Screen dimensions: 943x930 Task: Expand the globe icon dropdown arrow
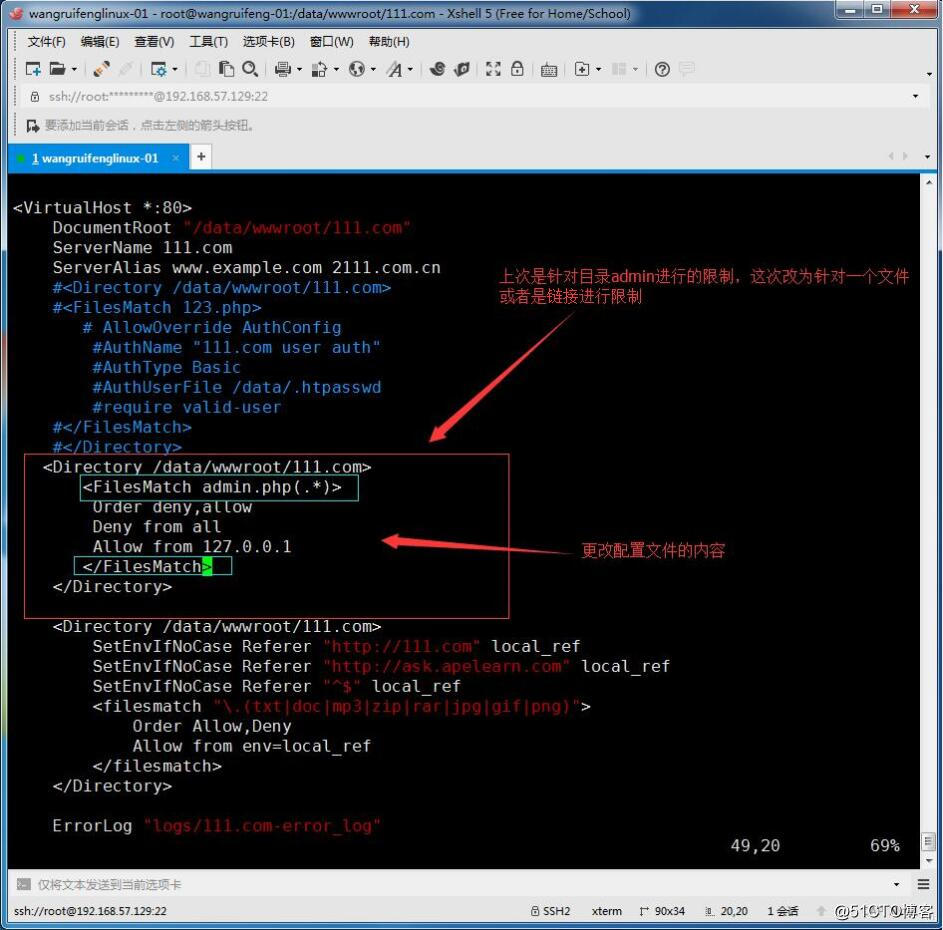coord(373,70)
